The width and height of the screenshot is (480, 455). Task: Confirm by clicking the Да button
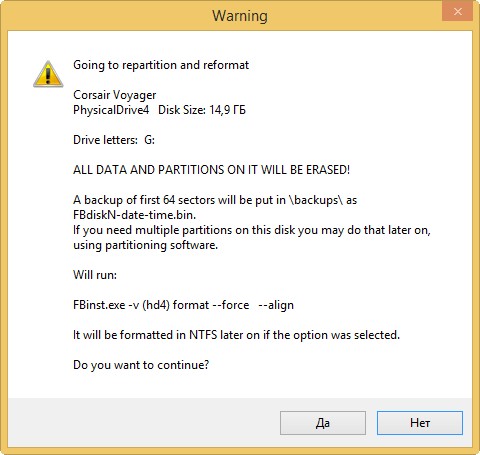pos(323,423)
